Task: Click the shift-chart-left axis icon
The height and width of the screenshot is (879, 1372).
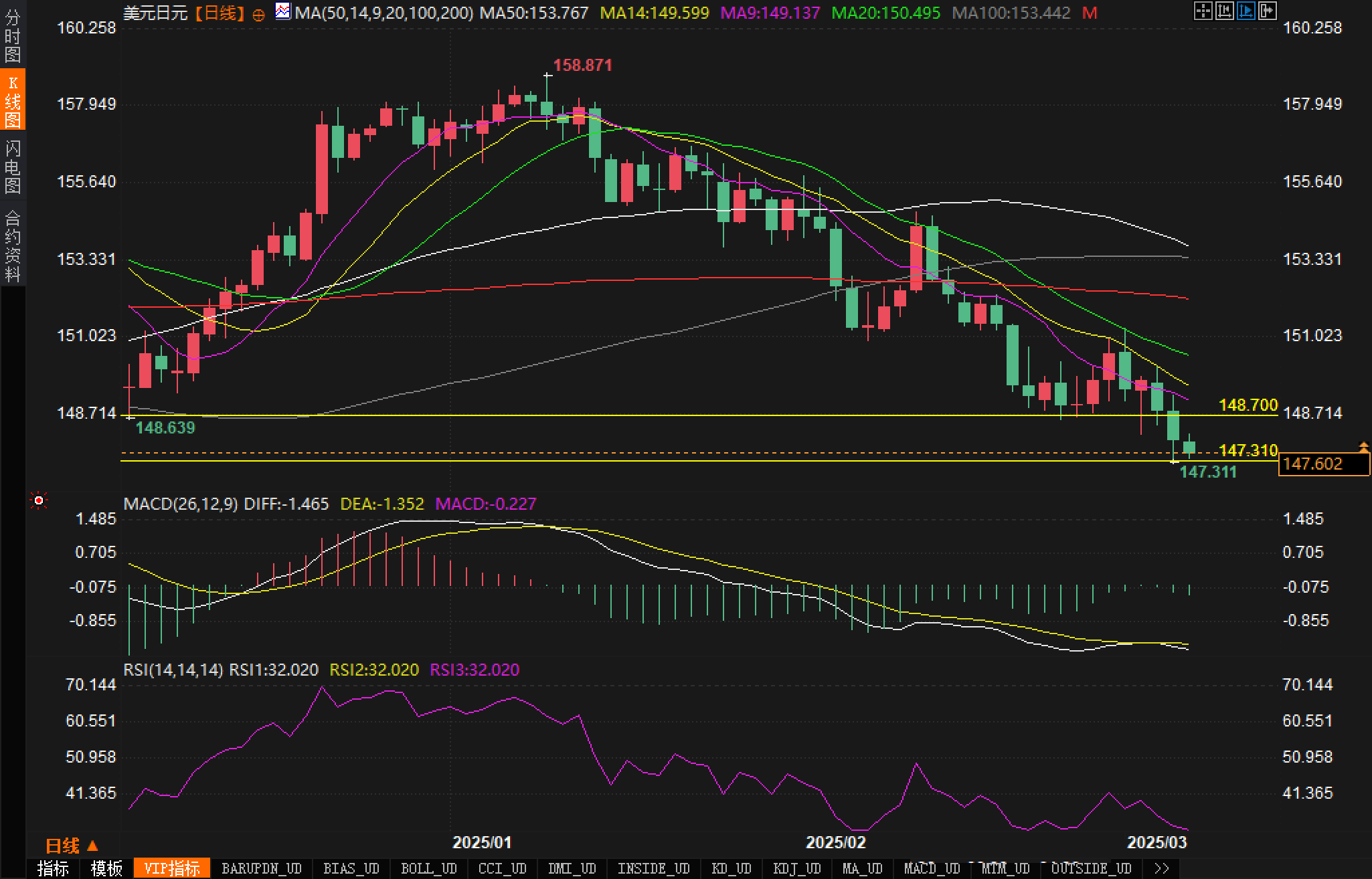Action: [1224, 11]
